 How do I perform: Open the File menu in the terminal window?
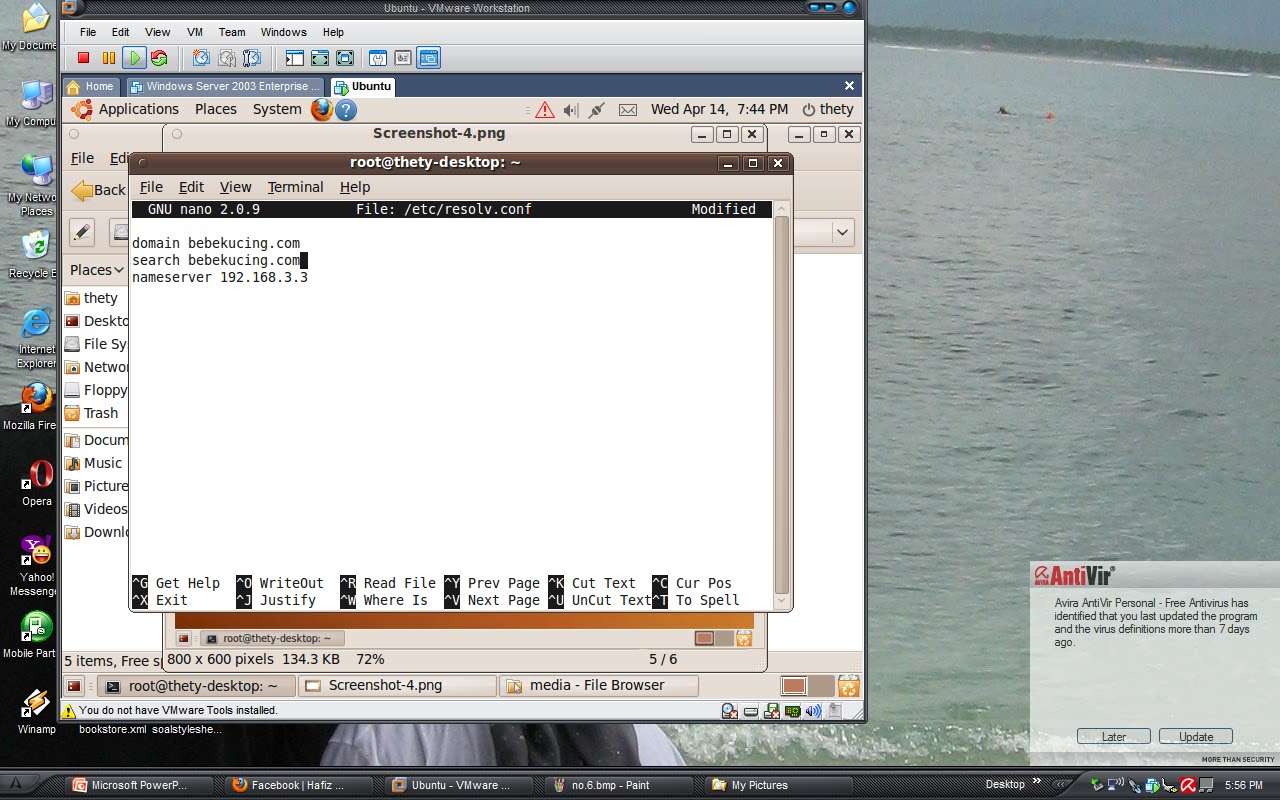151,187
